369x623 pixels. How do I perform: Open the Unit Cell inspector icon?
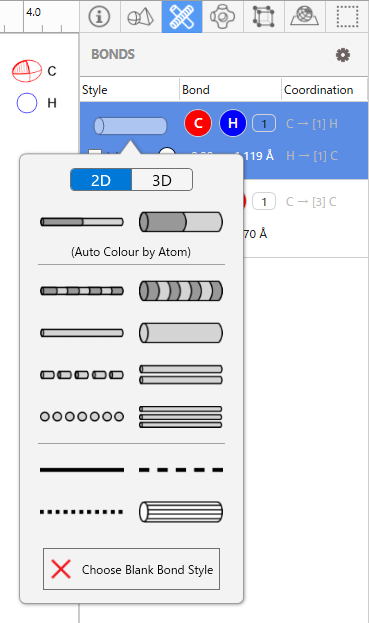tap(264, 17)
